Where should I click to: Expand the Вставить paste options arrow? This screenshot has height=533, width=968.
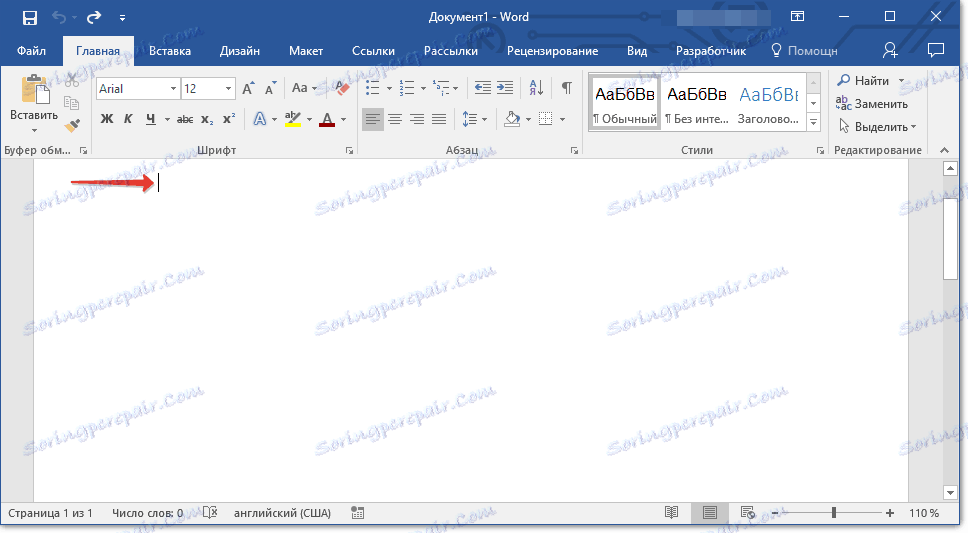point(34,130)
